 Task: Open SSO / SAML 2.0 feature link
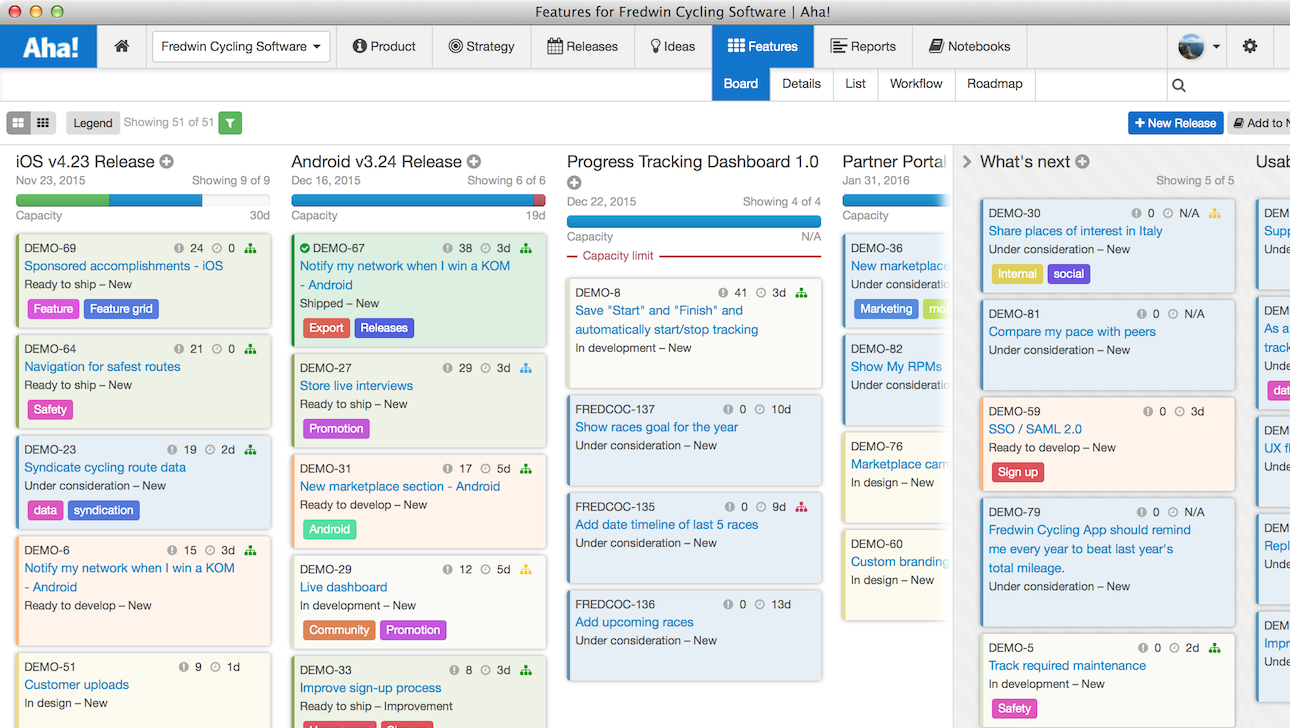tap(1035, 429)
